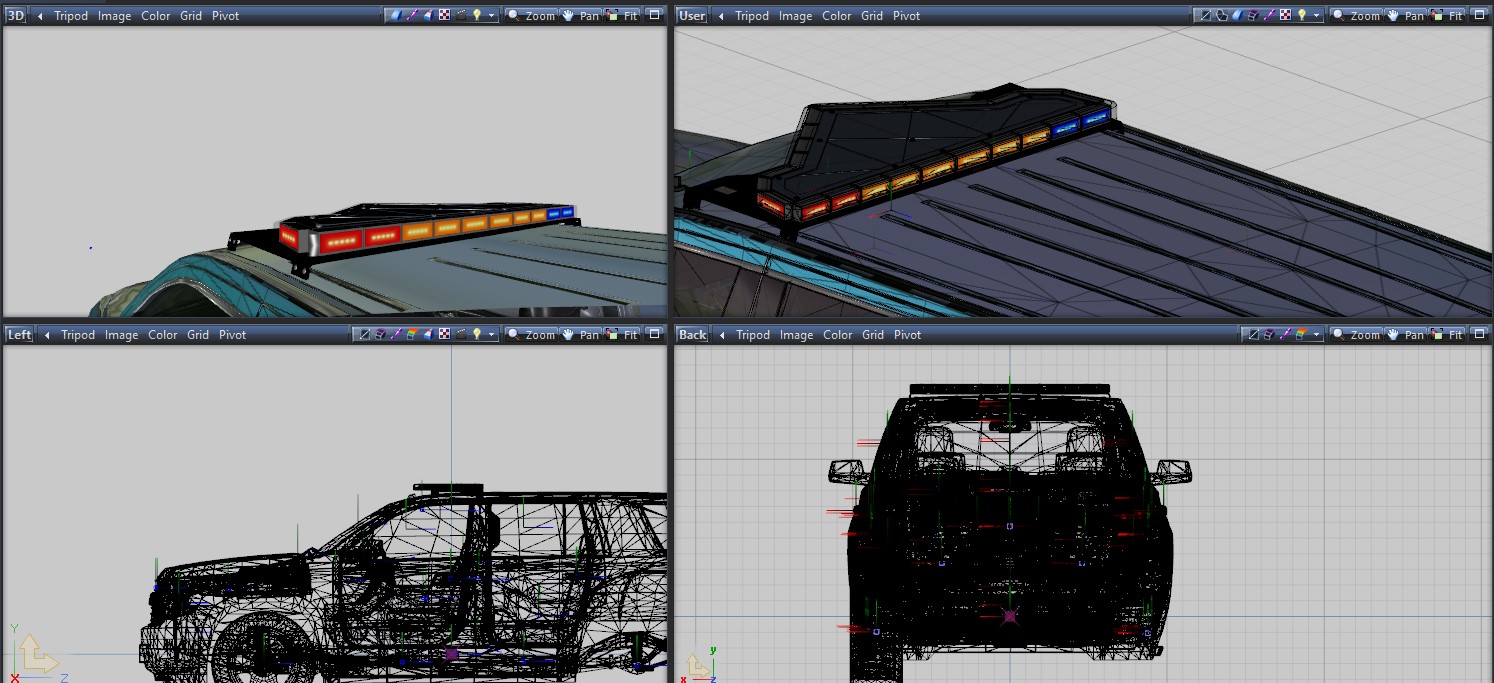
Task: Maximize the Left viewport with its square toggle
Action: pos(654,334)
